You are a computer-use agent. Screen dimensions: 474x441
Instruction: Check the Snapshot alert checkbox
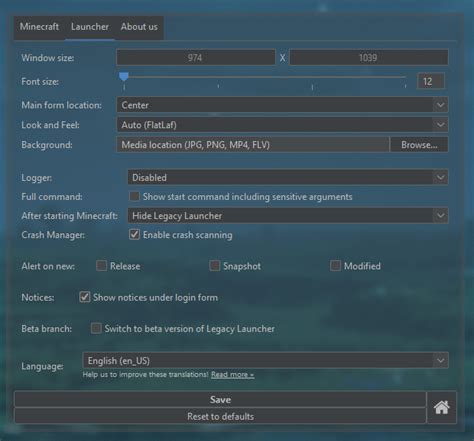tap(215, 266)
